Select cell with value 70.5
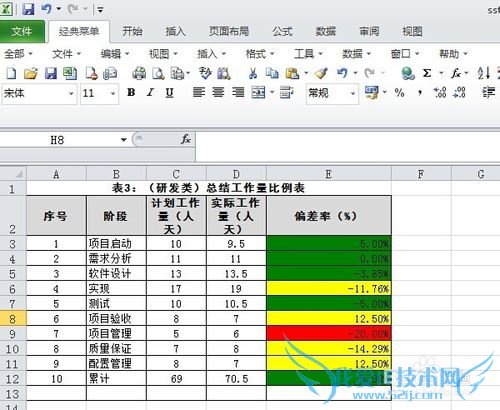Screen dimensions: 500x410 (x=236, y=379)
